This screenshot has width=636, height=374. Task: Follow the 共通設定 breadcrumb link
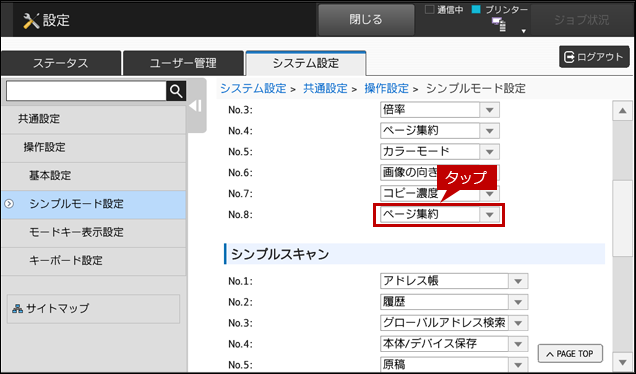(325, 88)
